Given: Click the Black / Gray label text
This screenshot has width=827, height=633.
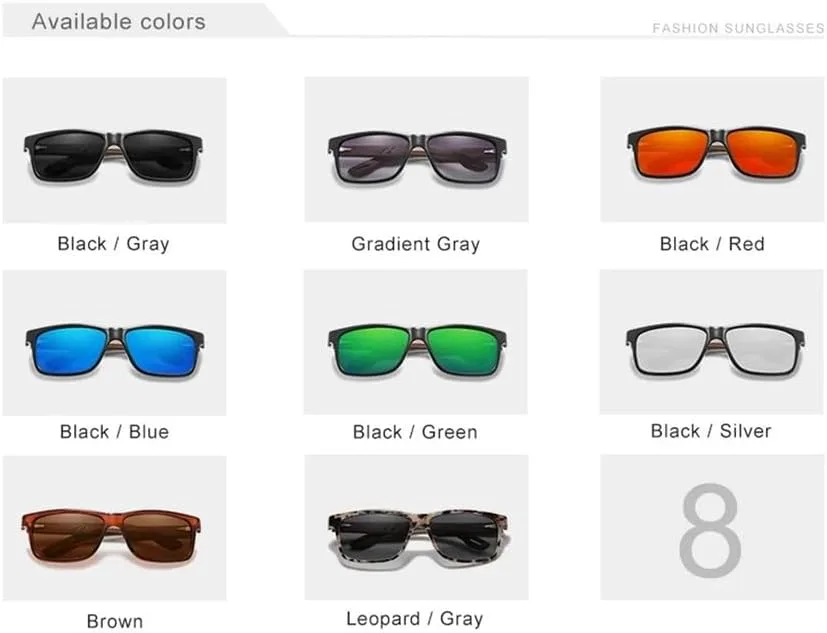Looking at the screenshot, I should [113, 244].
